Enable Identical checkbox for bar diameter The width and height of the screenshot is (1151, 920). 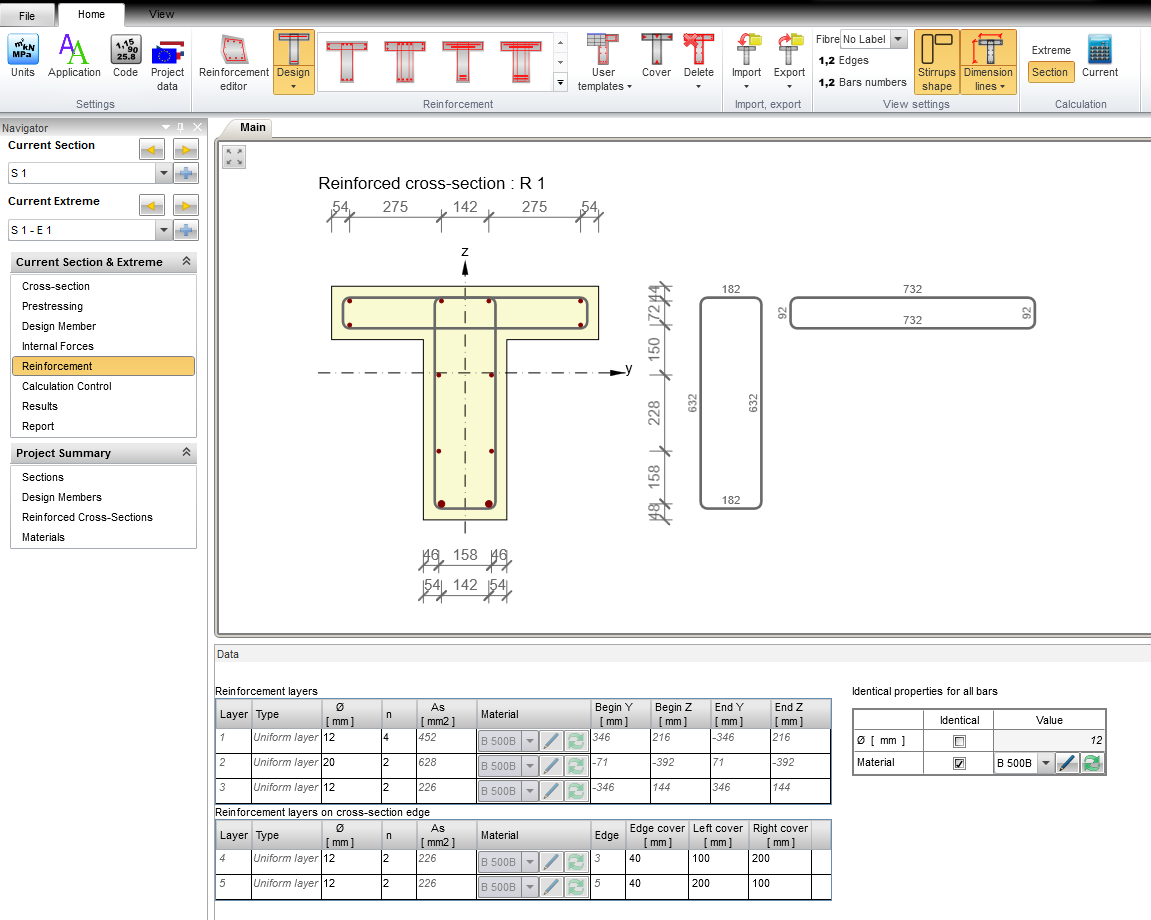coord(960,742)
